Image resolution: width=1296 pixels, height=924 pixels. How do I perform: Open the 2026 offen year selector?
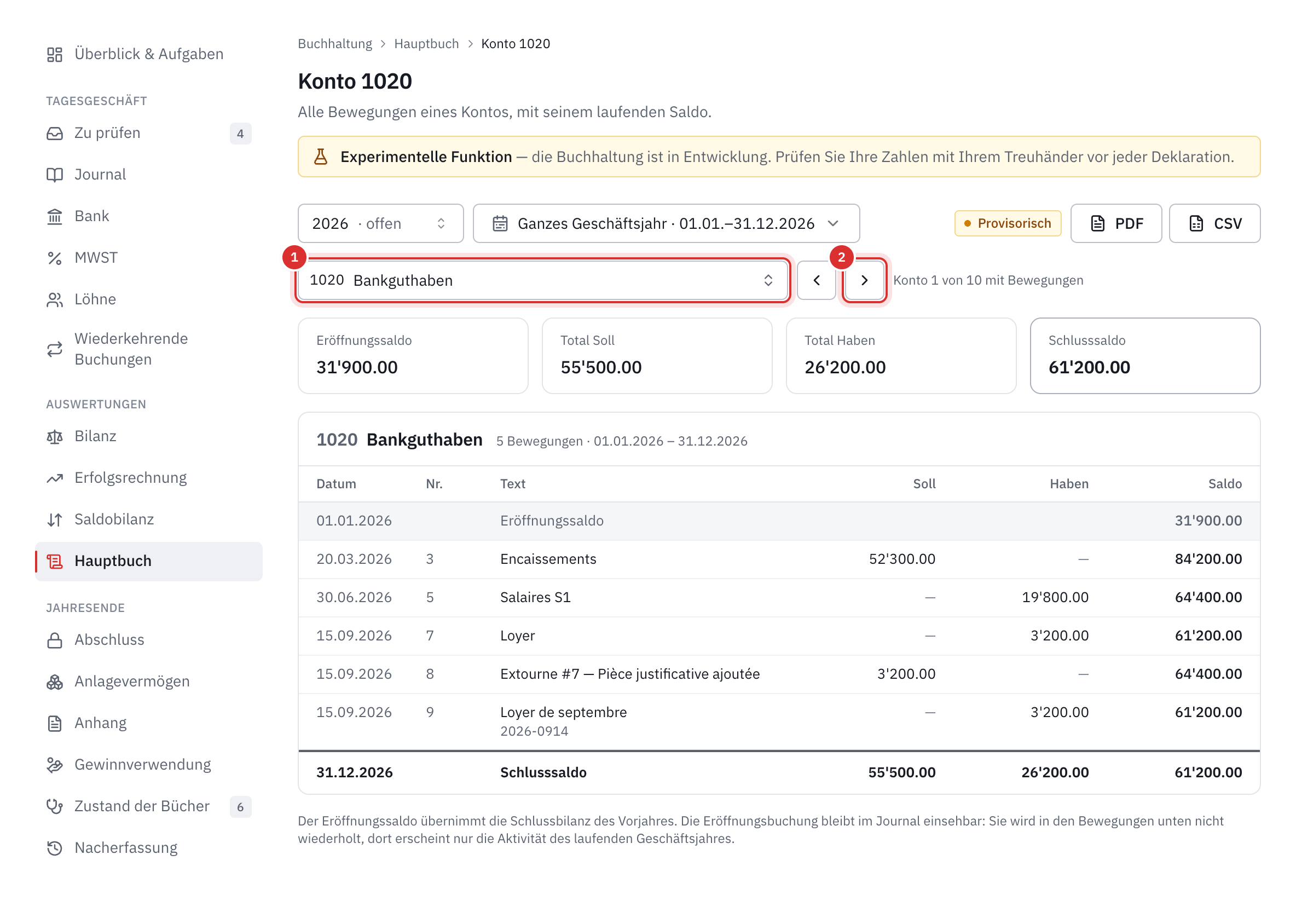tap(380, 223)
